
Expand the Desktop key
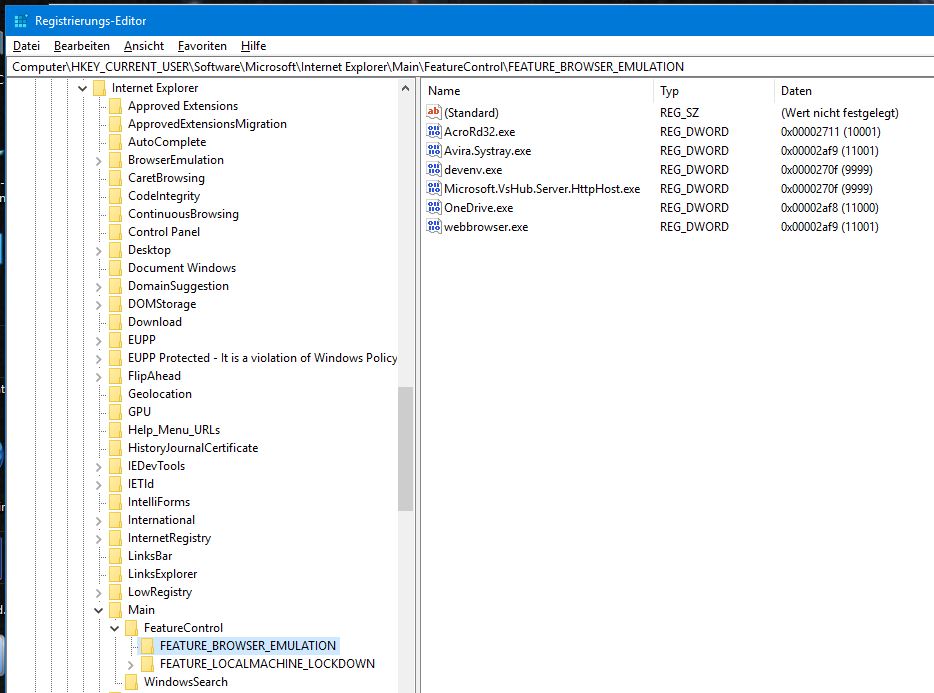[x=98, y=250]
